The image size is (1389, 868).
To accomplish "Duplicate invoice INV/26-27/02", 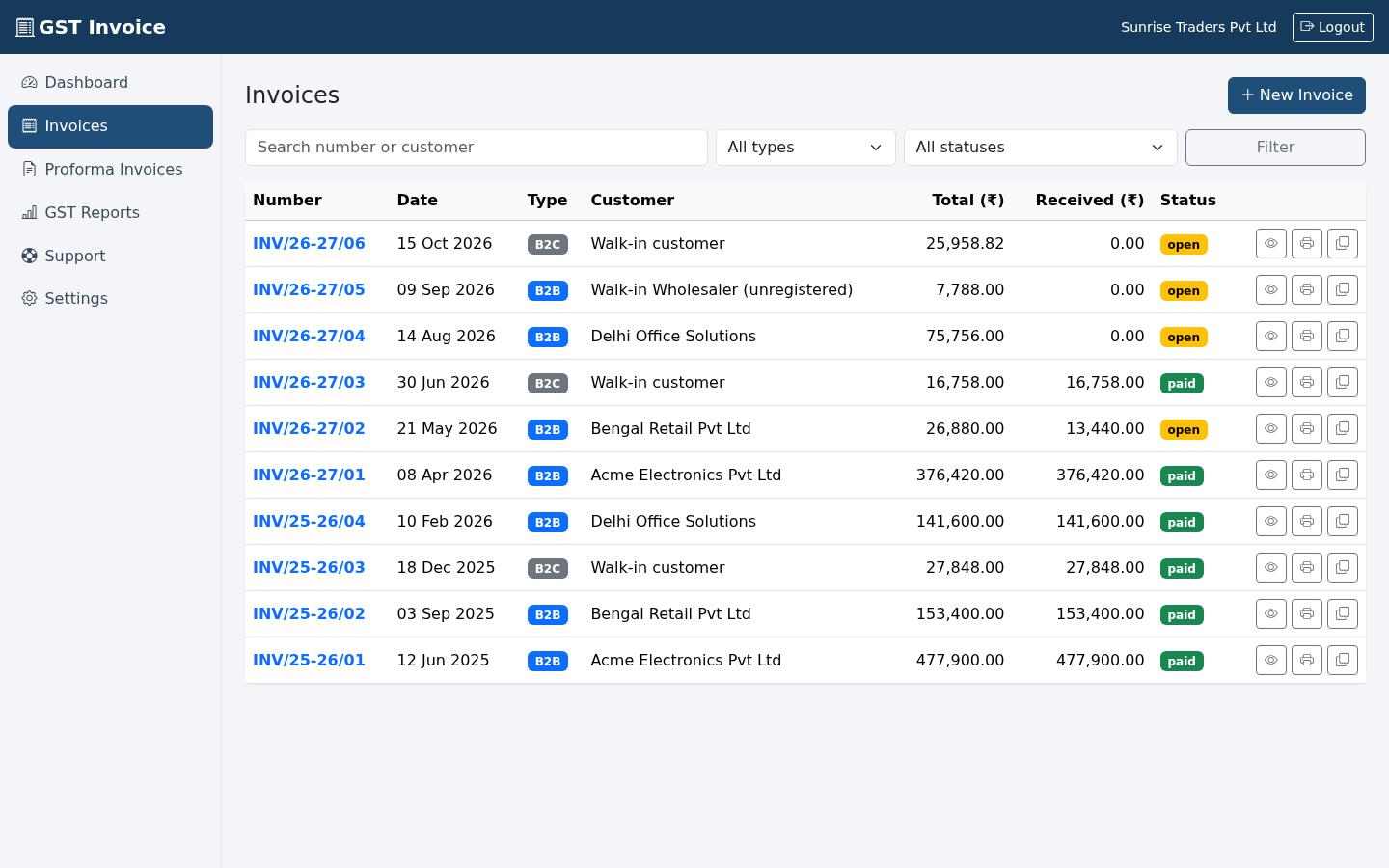I will (x=1343, y=429).
